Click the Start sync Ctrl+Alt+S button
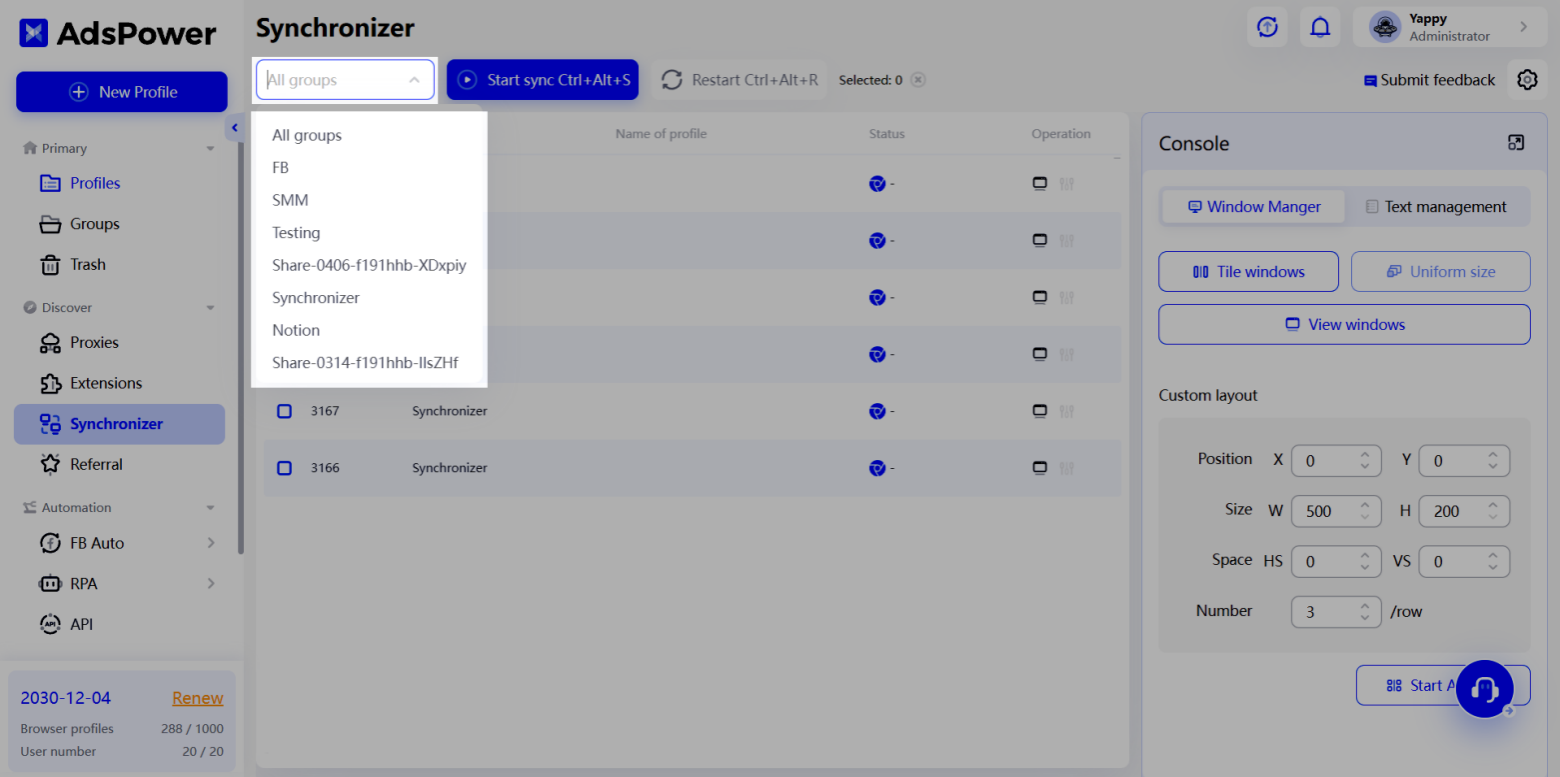Viewport: 1560px width, 777px height. (542, 79)
